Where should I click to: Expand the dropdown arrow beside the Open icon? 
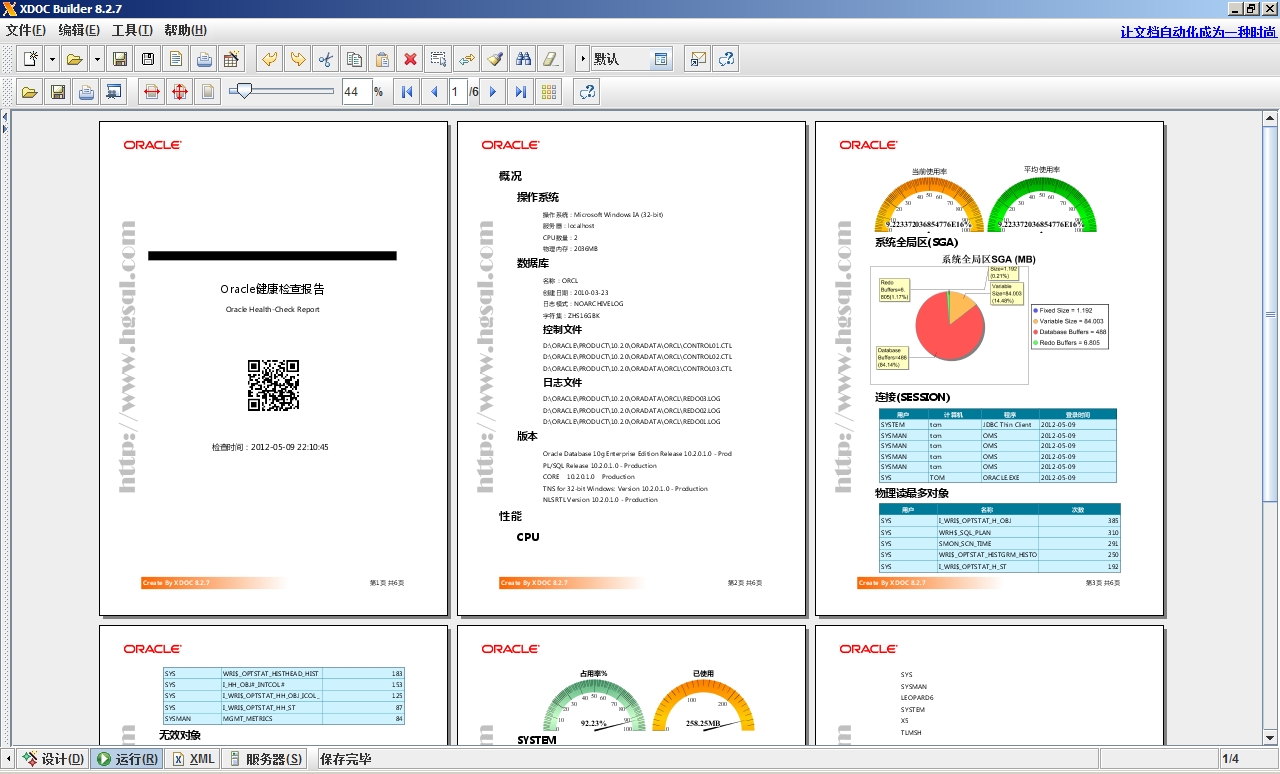[x=99, y=58]
